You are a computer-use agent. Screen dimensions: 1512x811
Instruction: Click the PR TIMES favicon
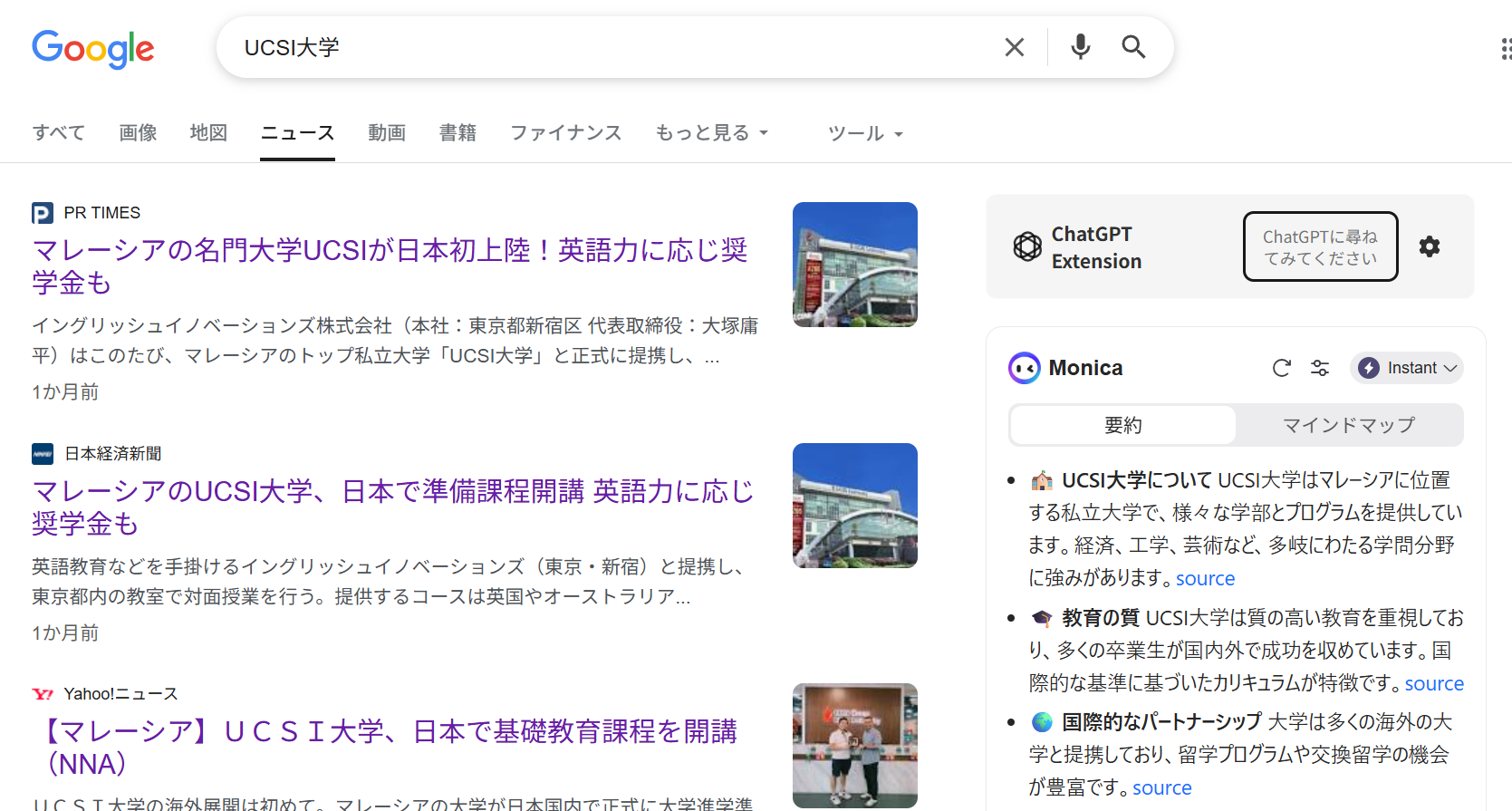click(x=43, y=213)
